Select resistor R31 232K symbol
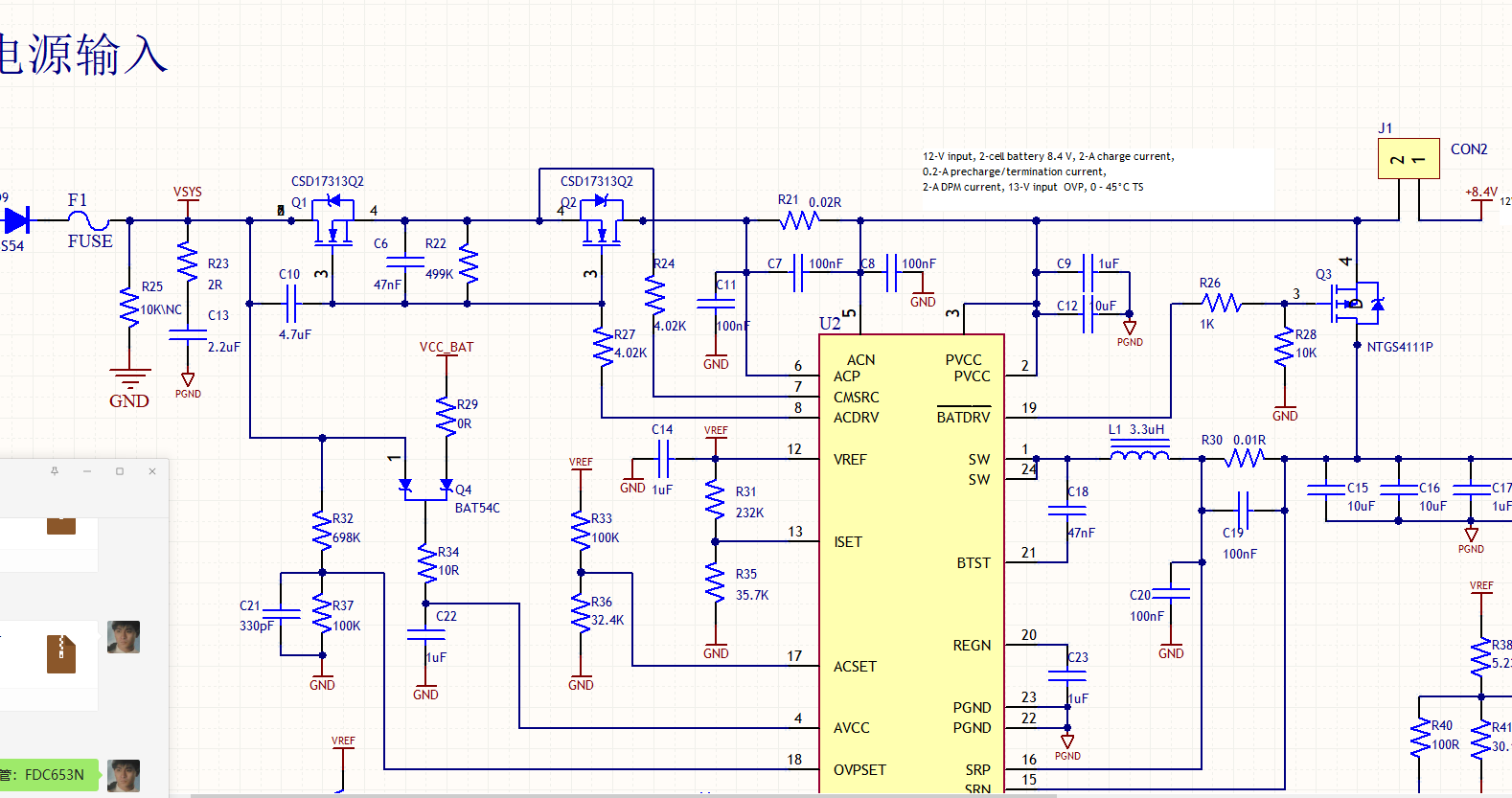 pos(715,500)
